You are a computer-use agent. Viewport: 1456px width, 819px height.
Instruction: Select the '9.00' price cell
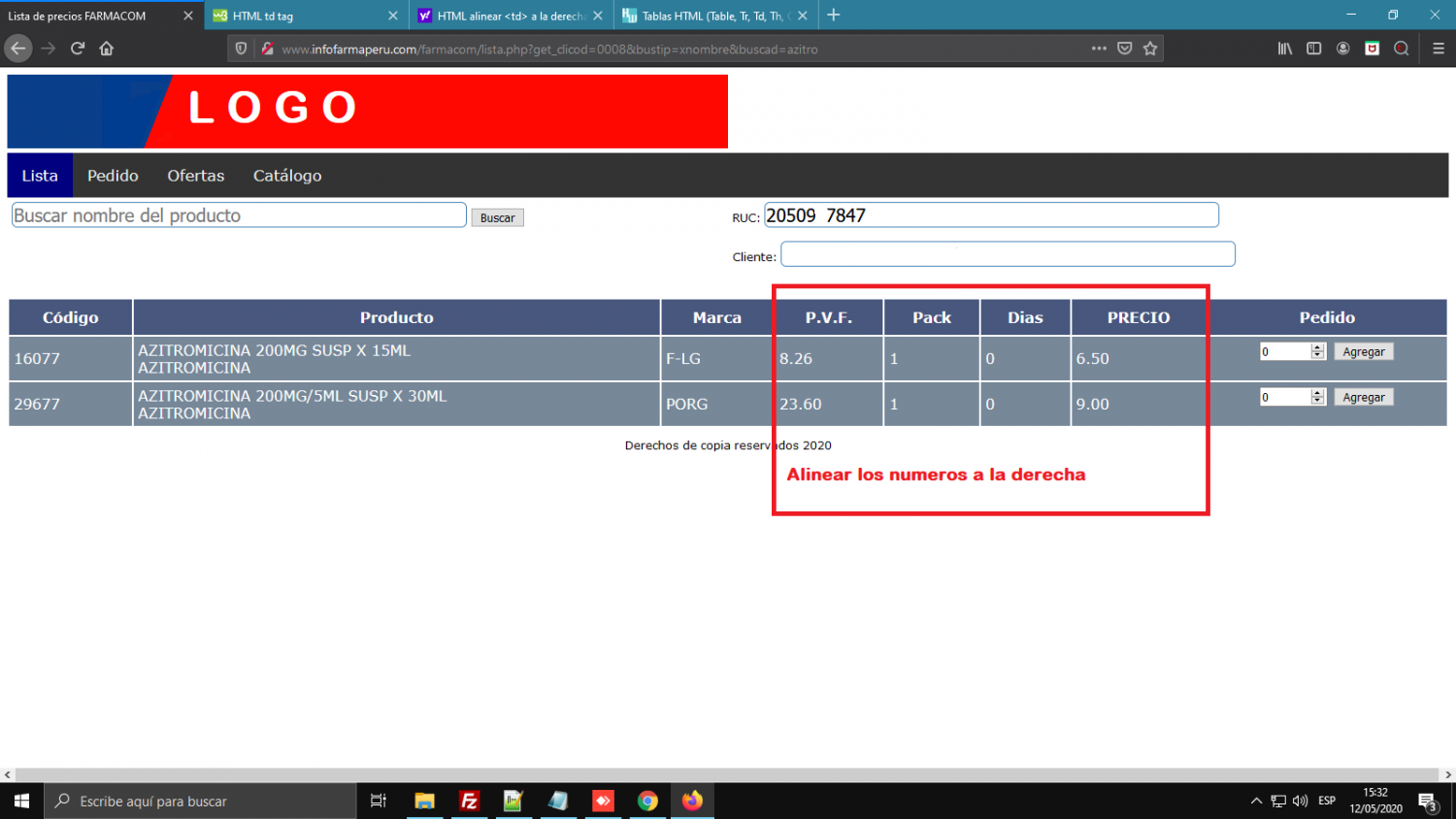tap(1139, 404)
